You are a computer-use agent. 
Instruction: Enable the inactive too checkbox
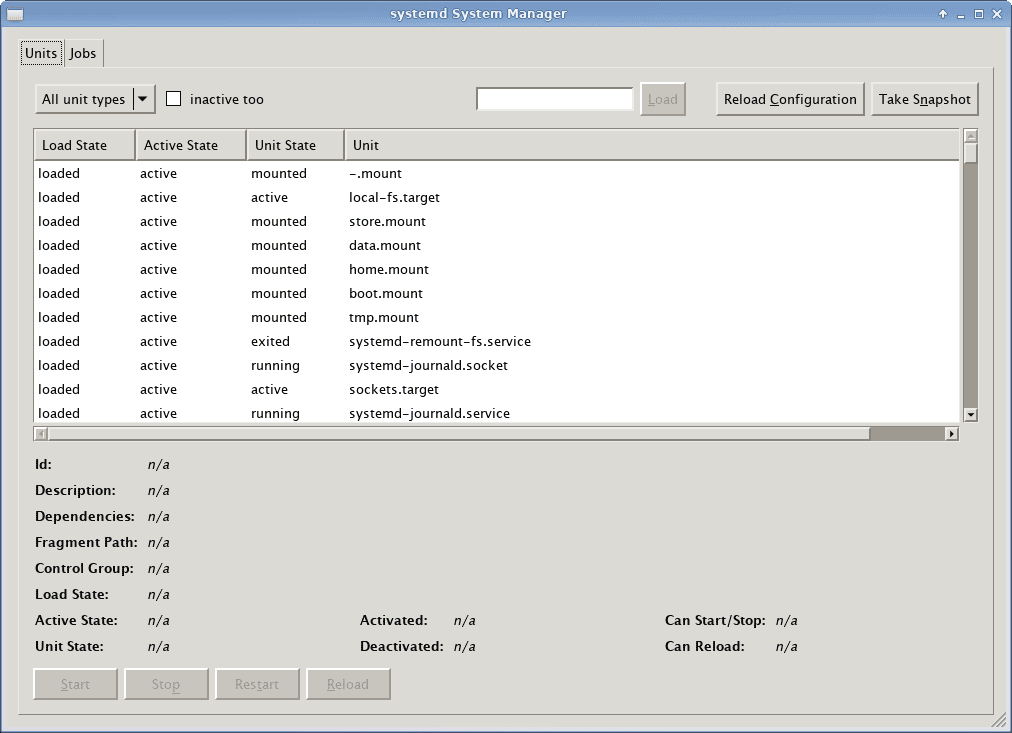tap(174, 99)
